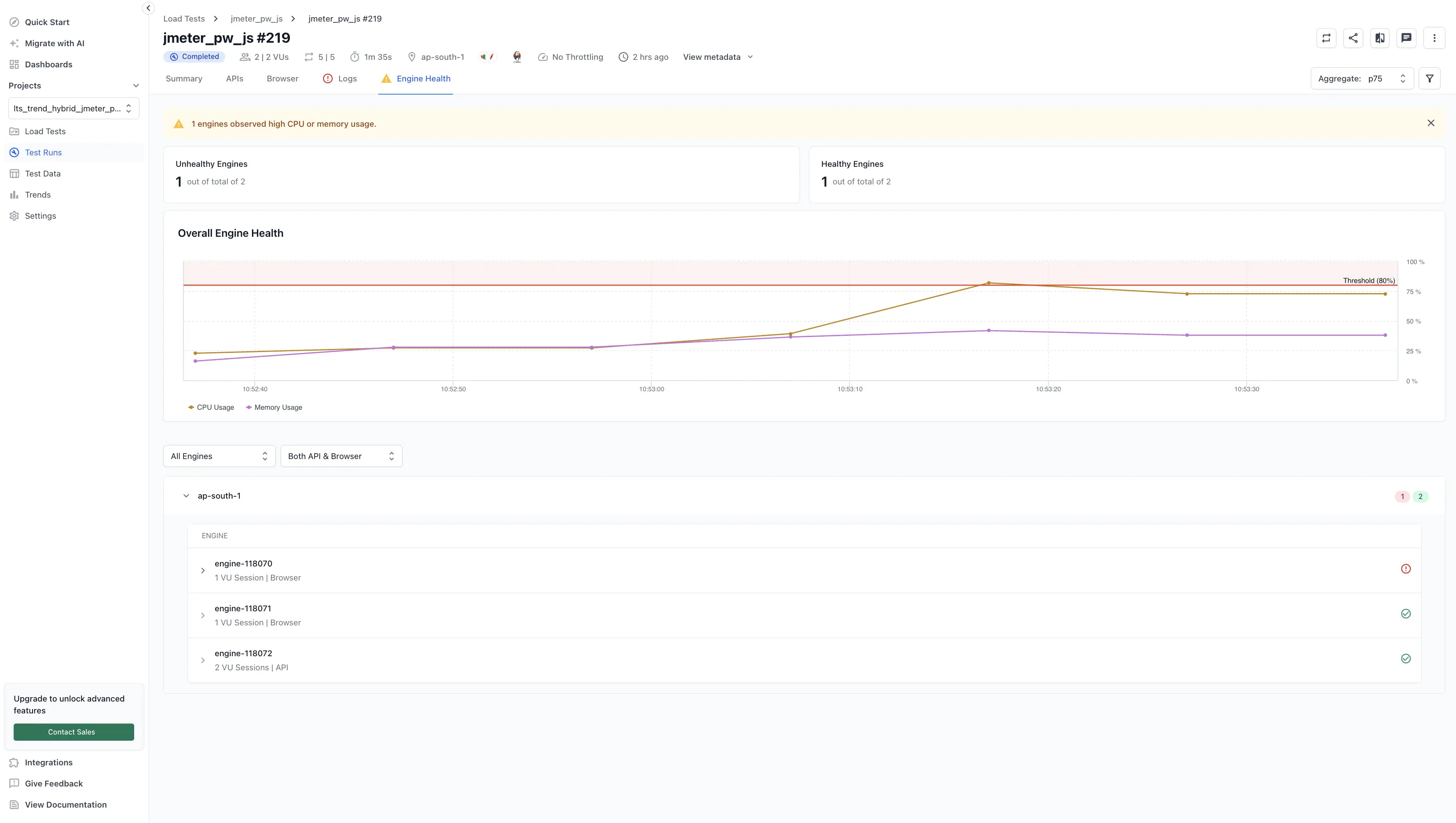1456x823 pixels.
Task: Expand engine-118070 row
Action: click(x=203, y=571)
